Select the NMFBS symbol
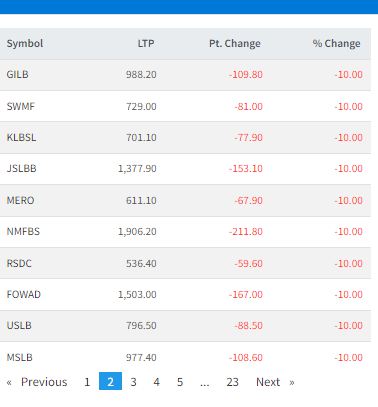 [x=23, y=231]
